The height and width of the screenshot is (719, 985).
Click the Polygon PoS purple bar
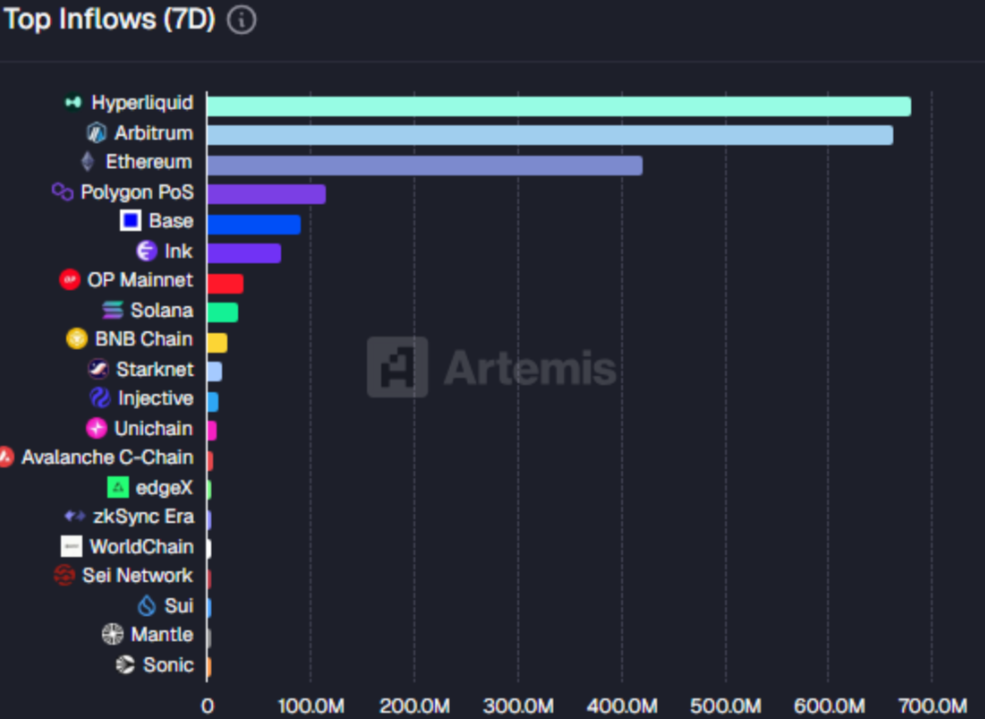coord(266,194)
